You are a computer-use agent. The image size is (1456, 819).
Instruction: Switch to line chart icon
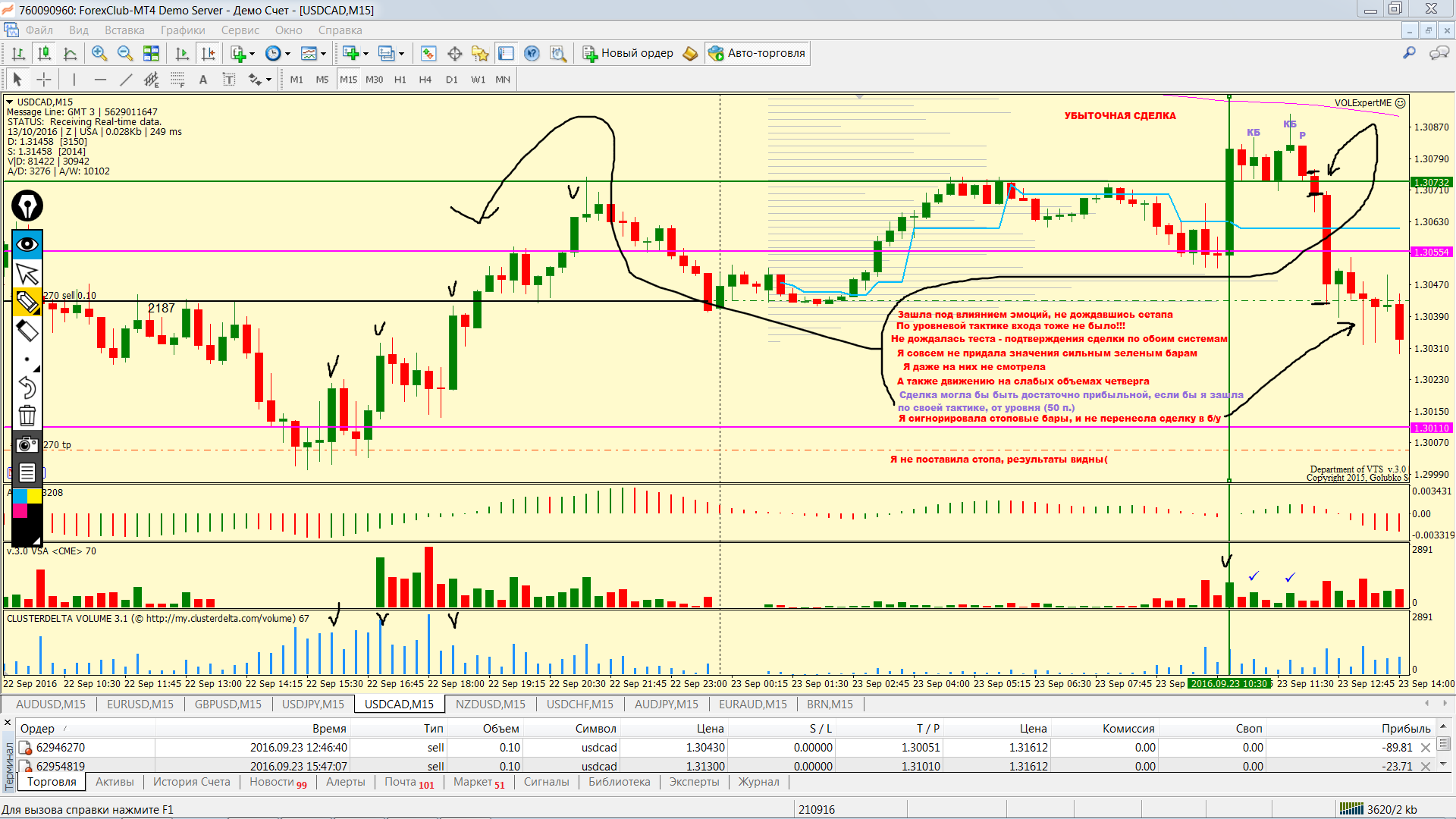71,53
